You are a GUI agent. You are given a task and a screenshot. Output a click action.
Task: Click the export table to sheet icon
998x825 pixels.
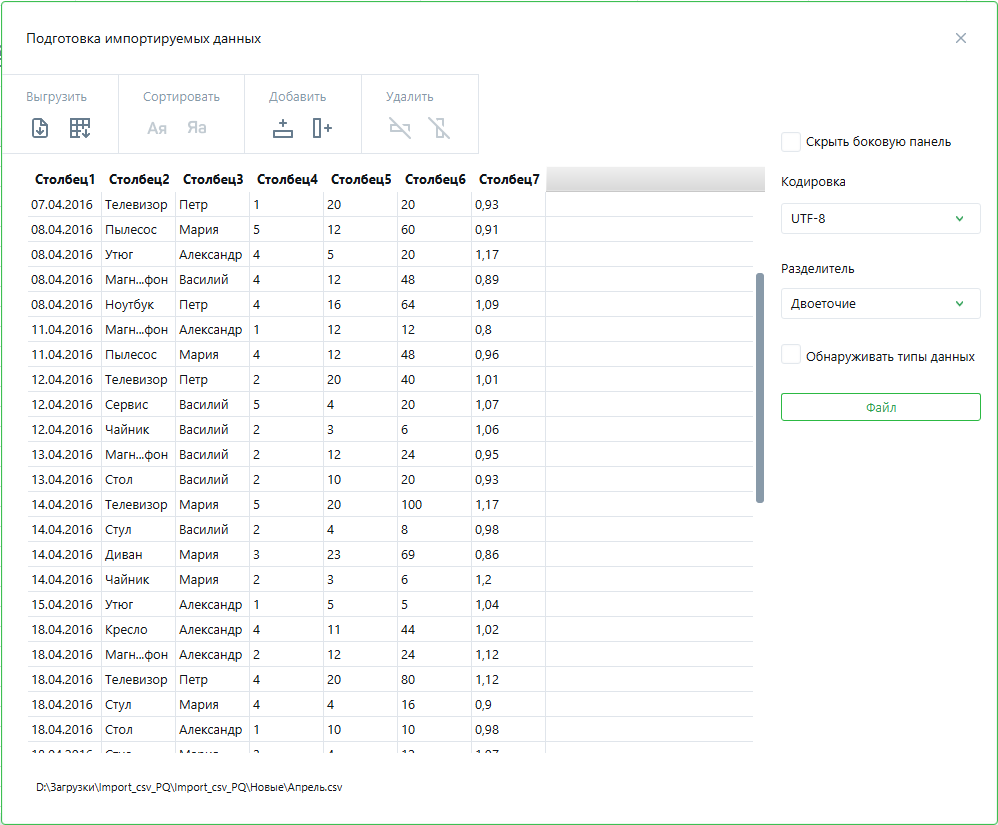click(x=80, y=128)
